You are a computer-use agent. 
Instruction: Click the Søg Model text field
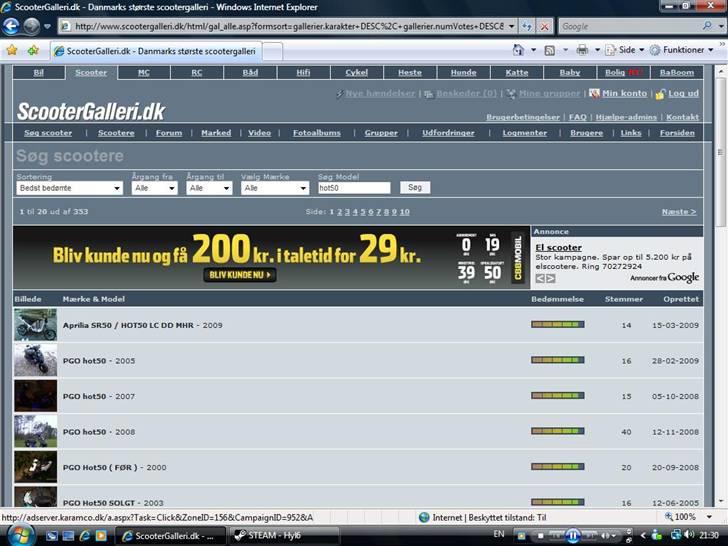coord(354,188)
